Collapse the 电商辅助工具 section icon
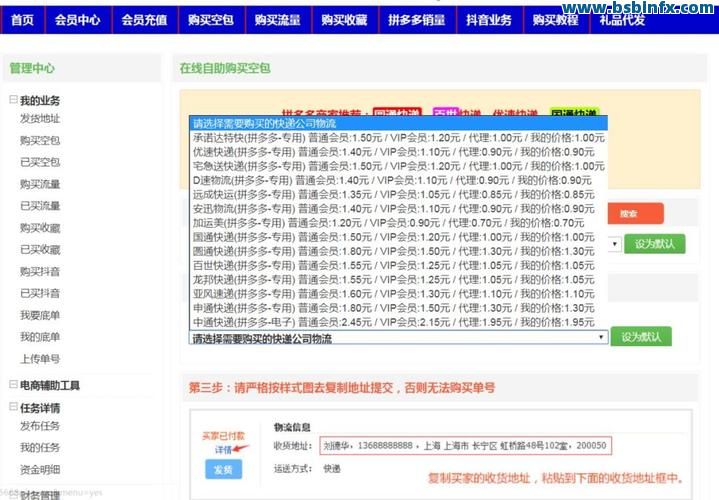 13,385
